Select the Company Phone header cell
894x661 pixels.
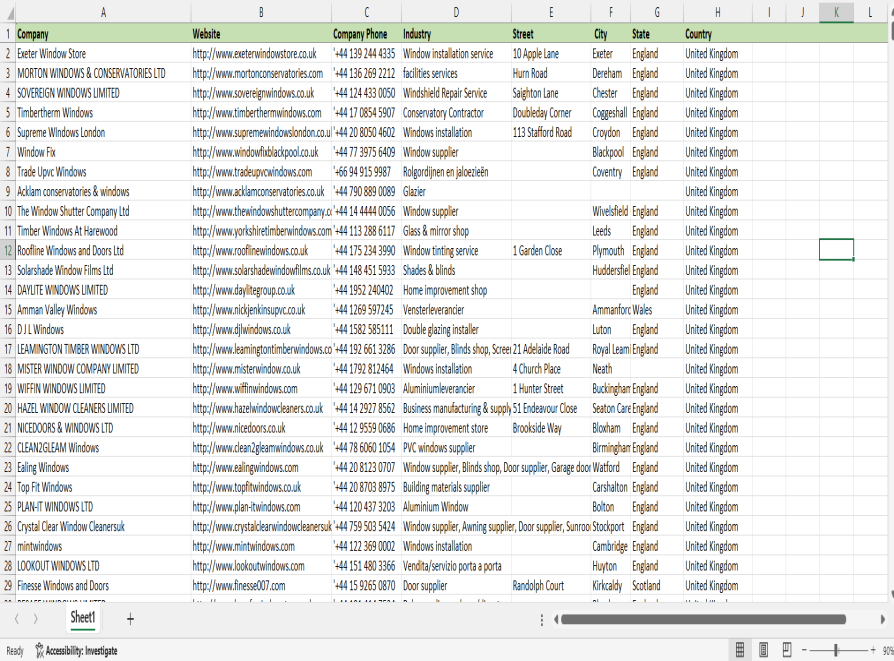tap(365, 34)
